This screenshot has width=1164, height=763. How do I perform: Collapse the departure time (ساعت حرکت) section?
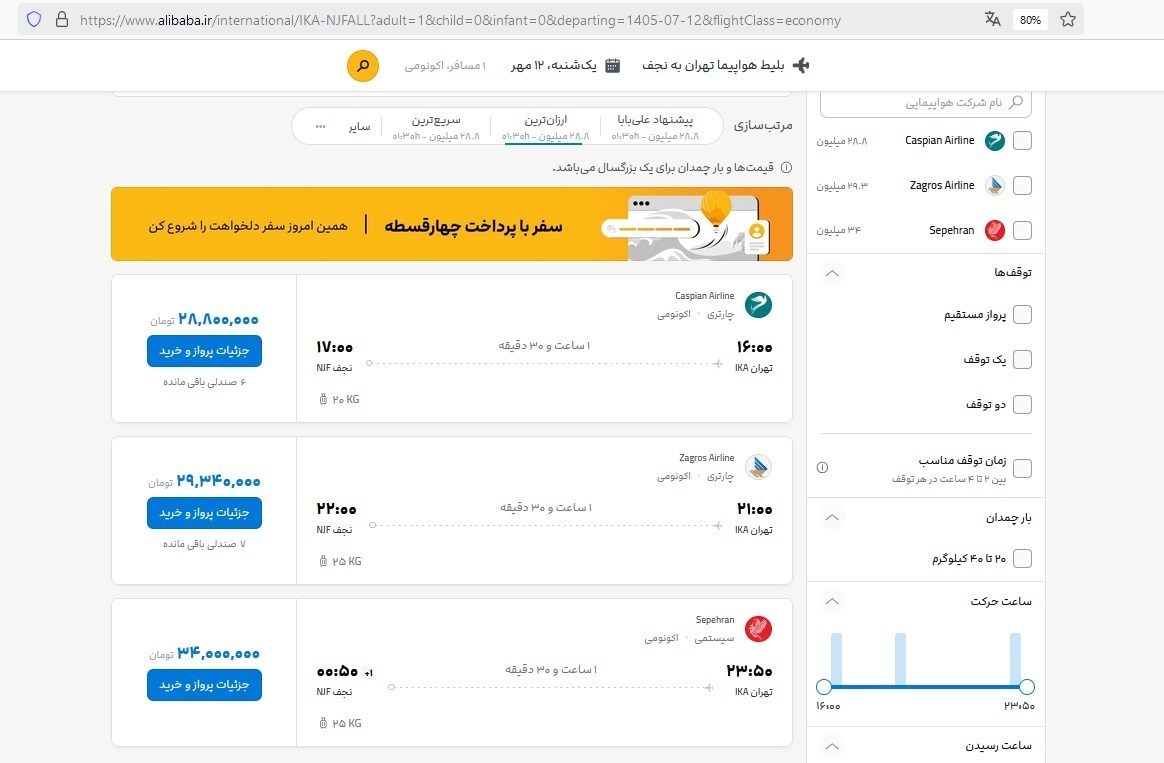(x=832, y=601)
